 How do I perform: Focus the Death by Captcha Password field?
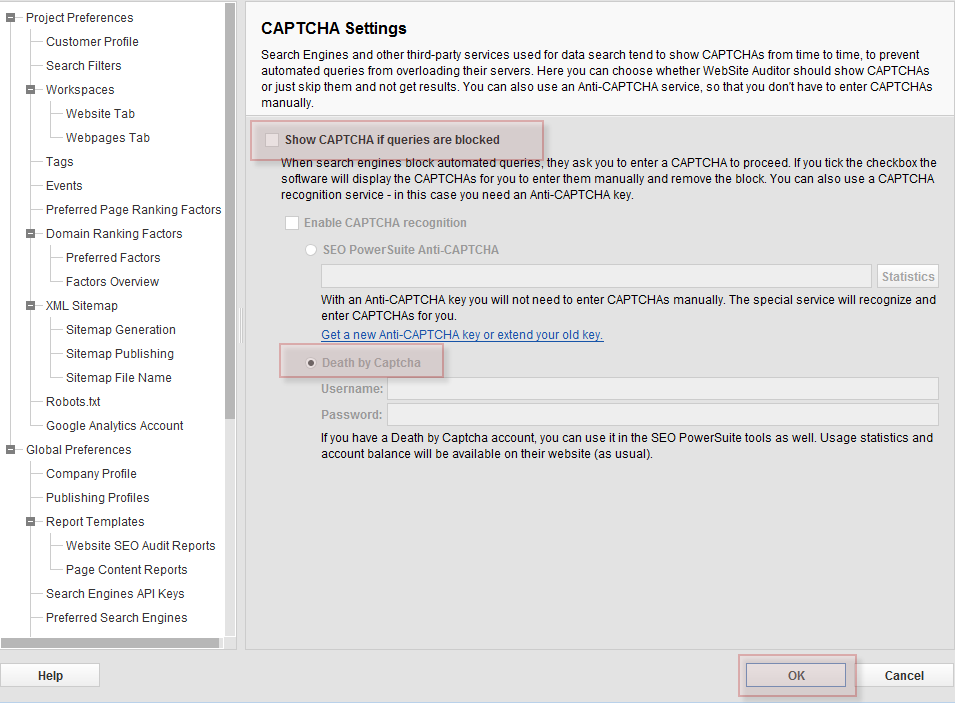pos(663,415)
